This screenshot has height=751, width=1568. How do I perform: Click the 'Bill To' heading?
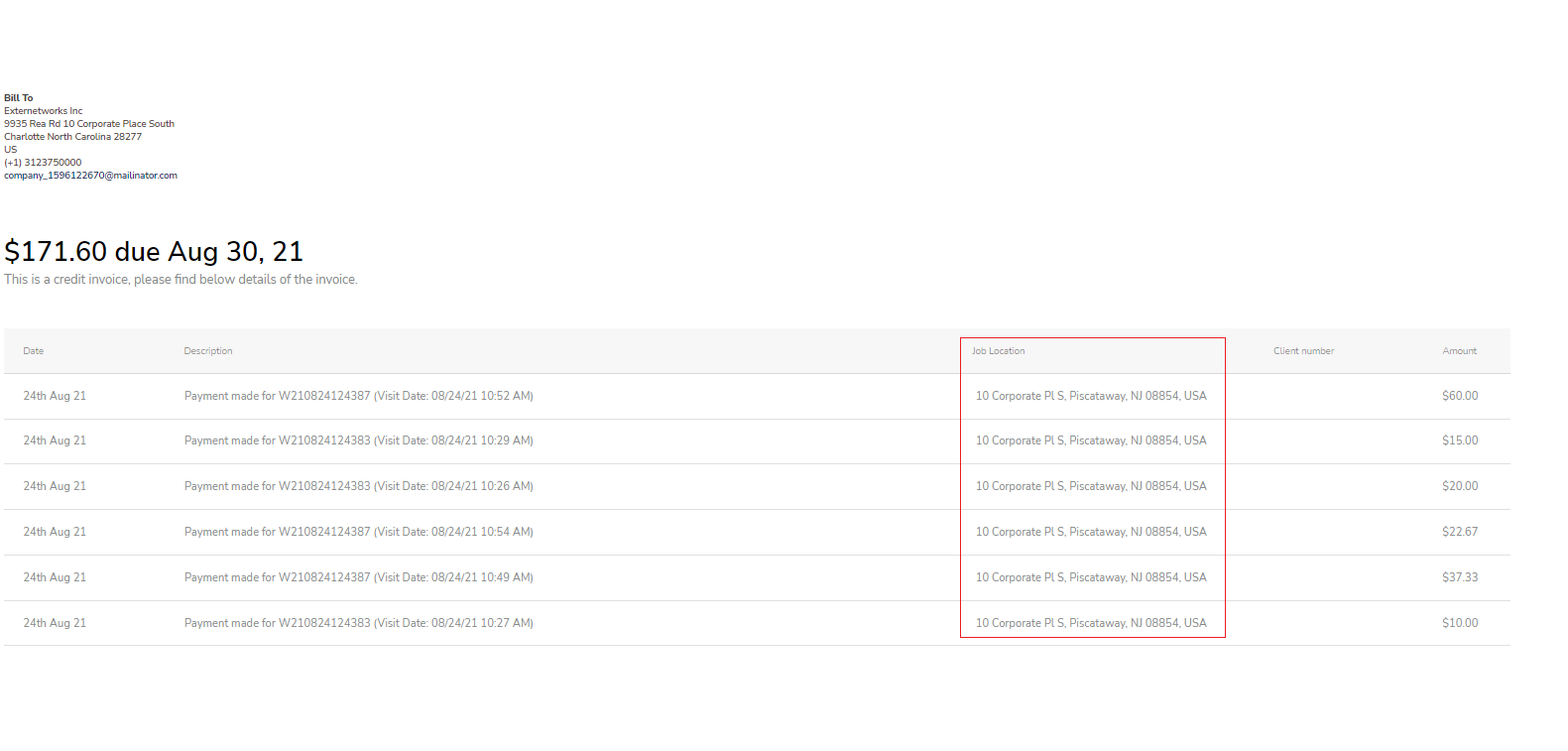pos(18,98)
